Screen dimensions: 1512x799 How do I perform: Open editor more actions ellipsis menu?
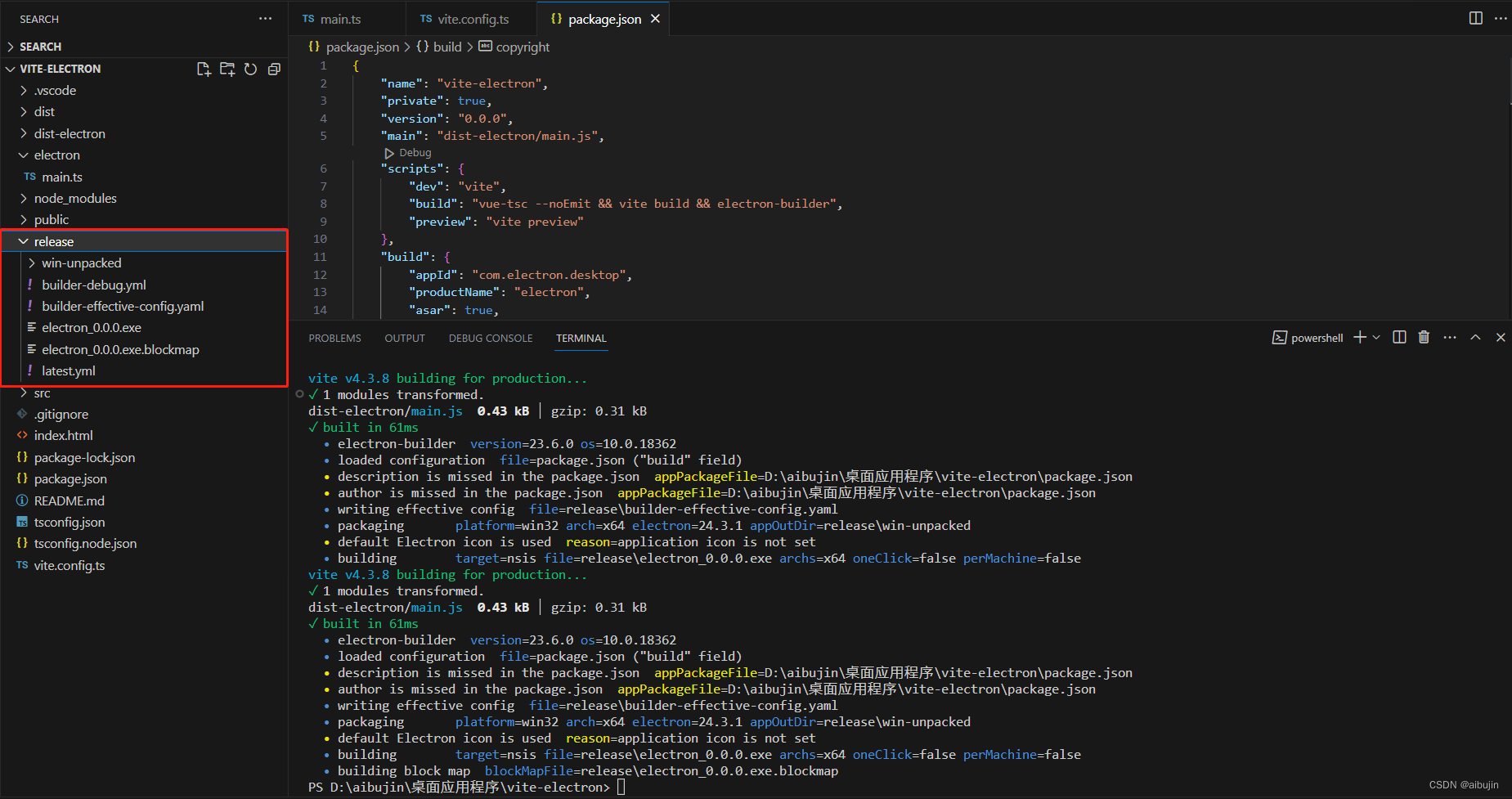(x=1501, y=18)
